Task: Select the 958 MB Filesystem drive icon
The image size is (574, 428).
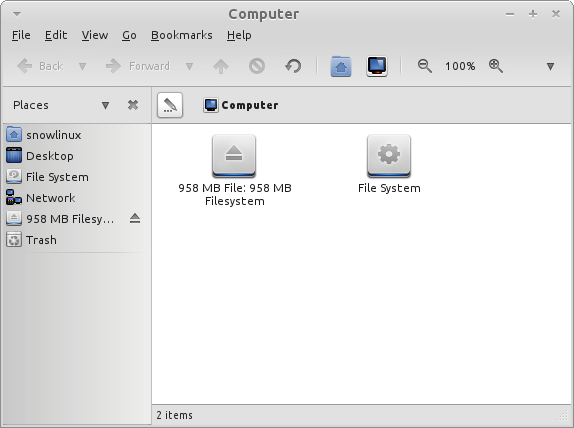Action: pos(234,156)
